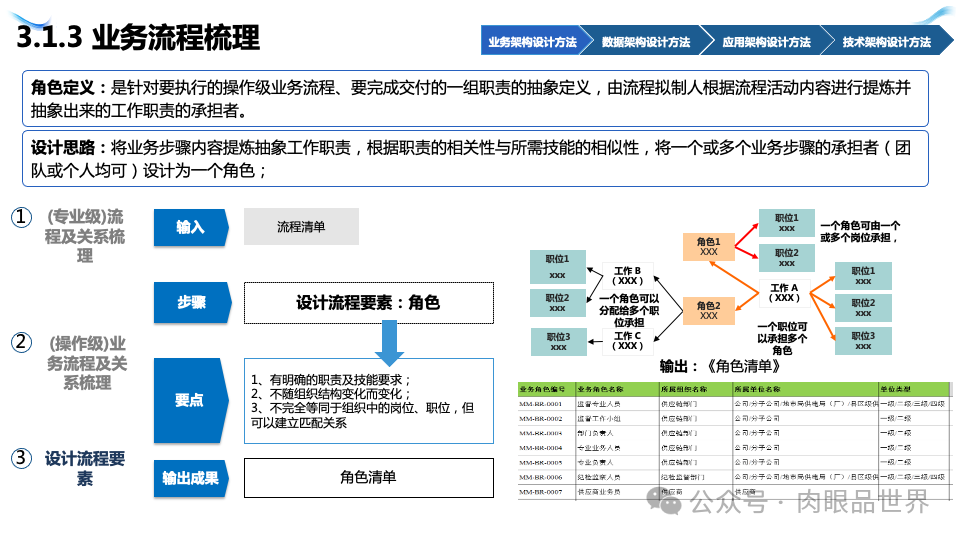Click the 职位3 box pointed to by 工作 C

pos(558,342)
